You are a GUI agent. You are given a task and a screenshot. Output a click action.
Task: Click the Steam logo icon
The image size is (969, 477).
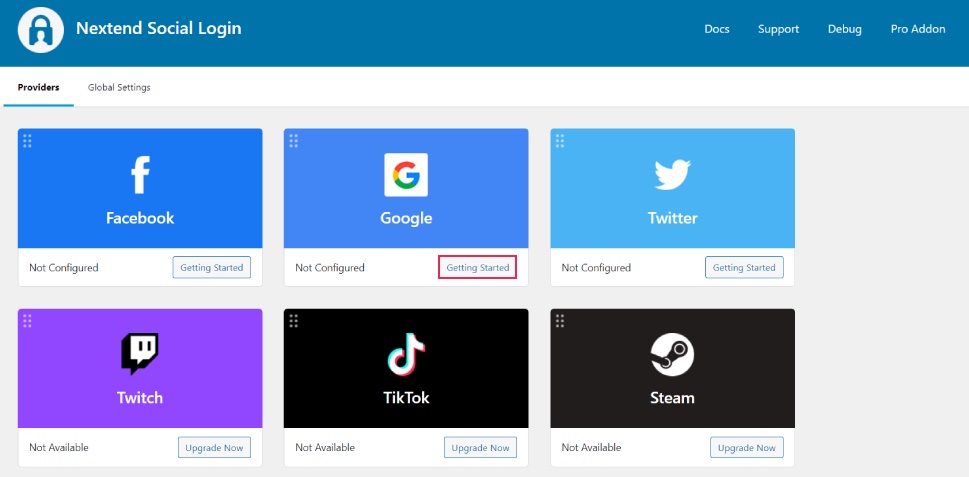coord(672,354)
